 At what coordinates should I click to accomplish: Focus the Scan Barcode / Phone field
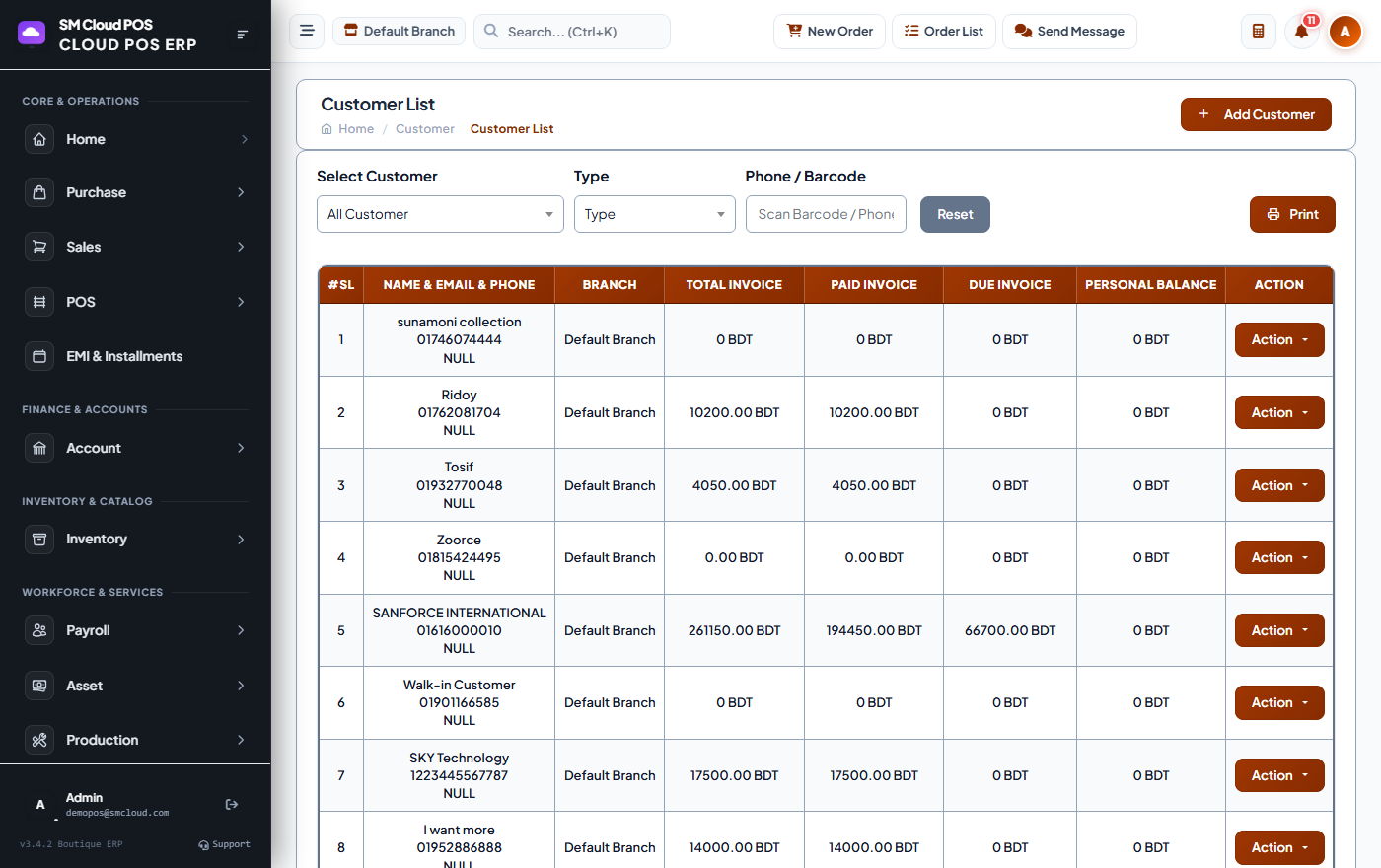826,214
